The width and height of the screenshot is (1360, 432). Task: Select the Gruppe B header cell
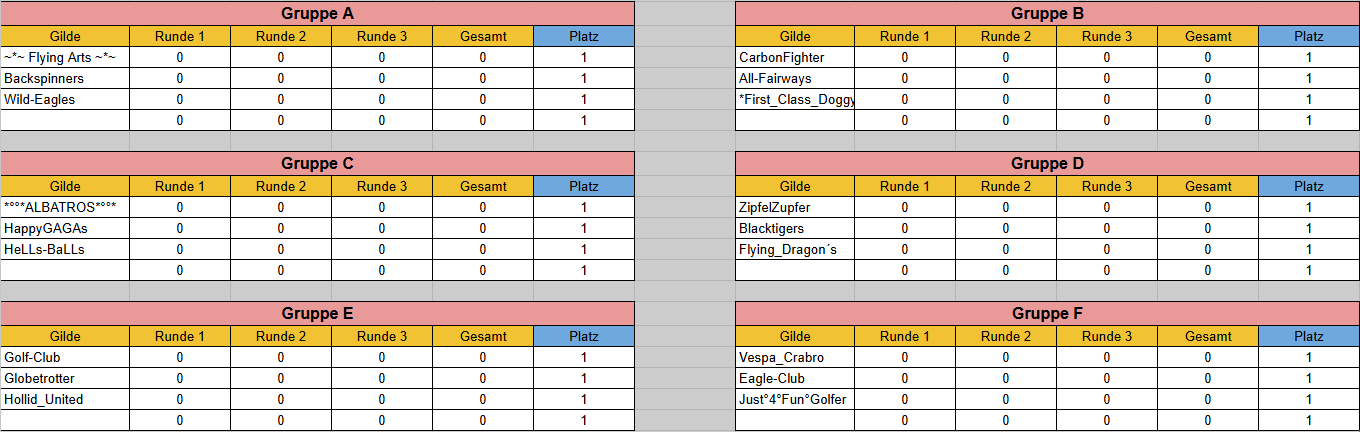pyautogui.click(x=1047, y=14)
